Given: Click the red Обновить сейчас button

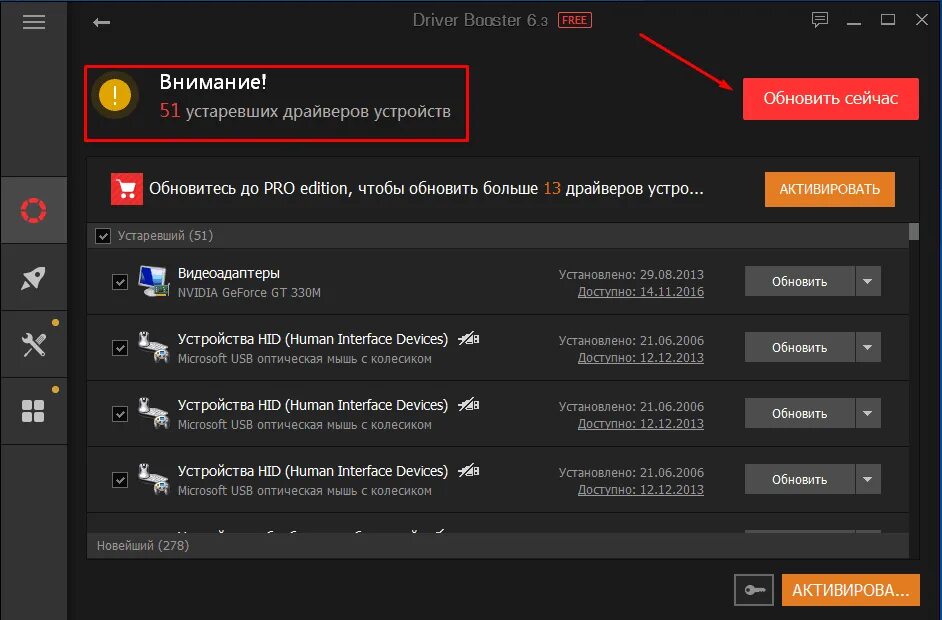Looking at the screenshot, I should coord(831,99).
